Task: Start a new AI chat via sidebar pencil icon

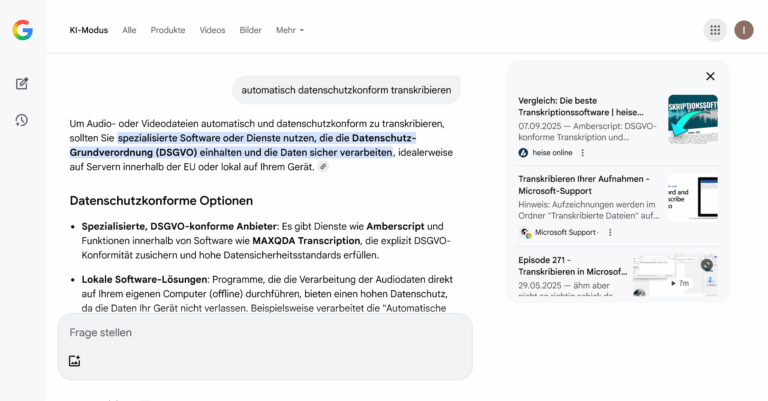Action: (22, 84)
